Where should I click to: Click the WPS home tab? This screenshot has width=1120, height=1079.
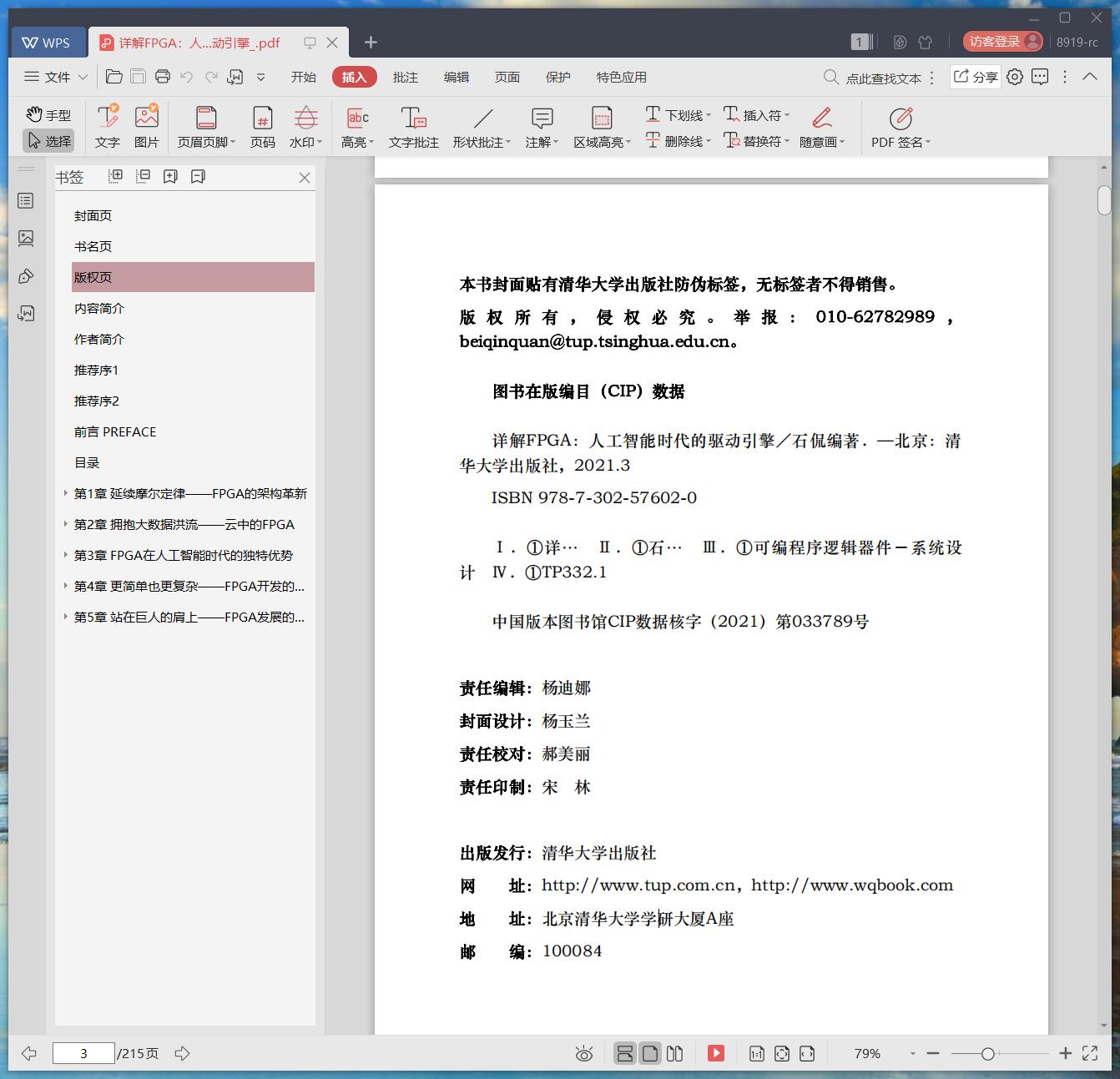(x=48, y=43)
